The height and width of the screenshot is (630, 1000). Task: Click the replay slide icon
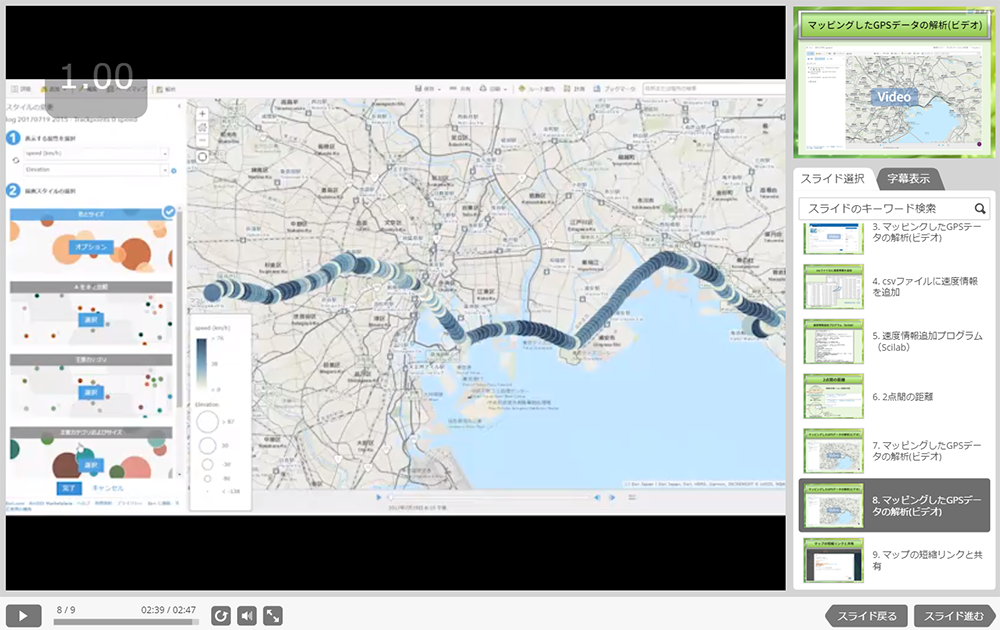point(221,615)
